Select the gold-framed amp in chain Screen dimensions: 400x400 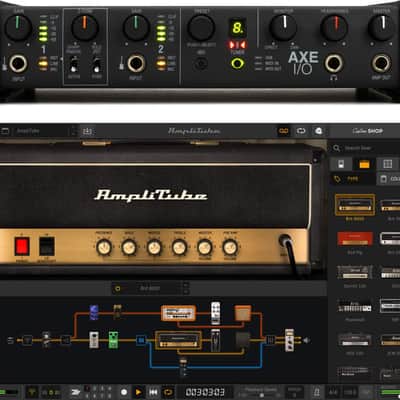click(x=178, y=340)
